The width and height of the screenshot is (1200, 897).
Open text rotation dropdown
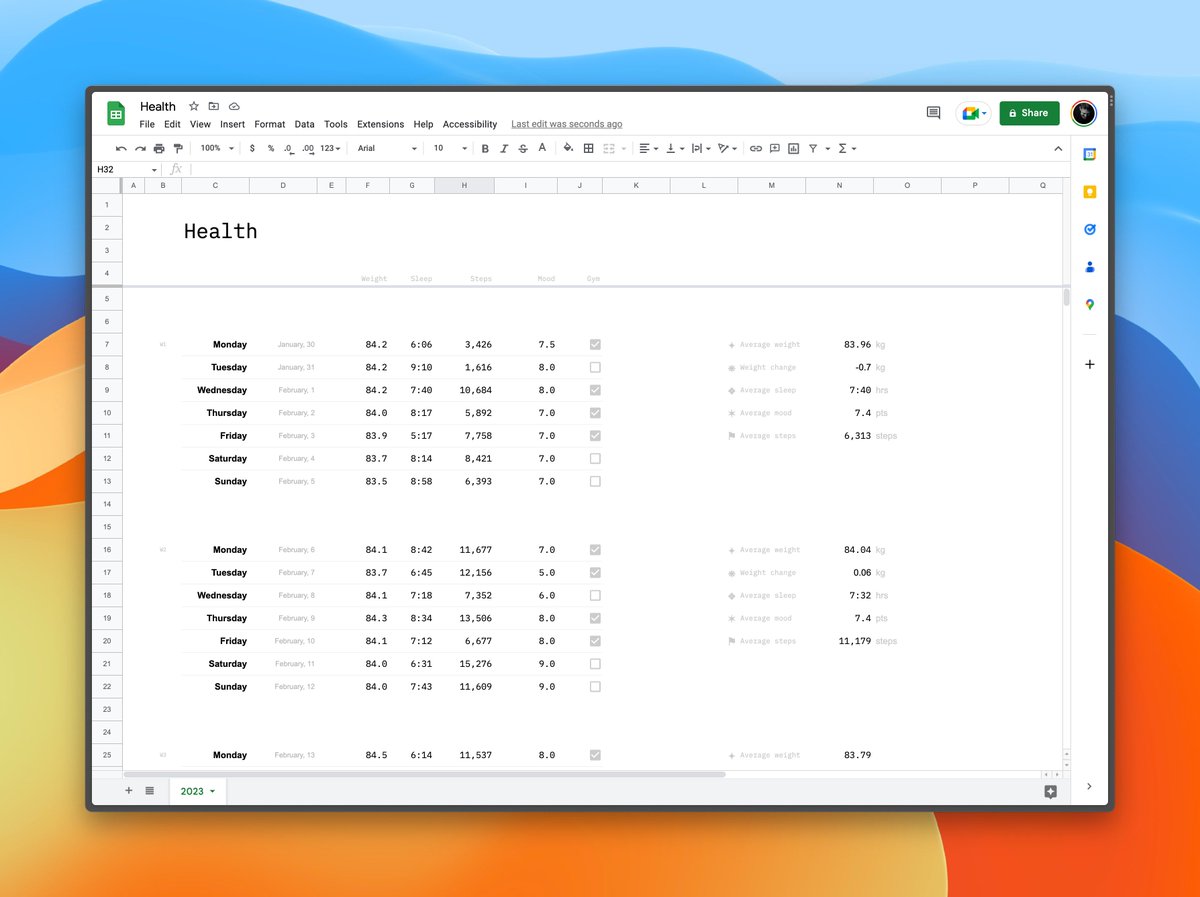point(728,148)
